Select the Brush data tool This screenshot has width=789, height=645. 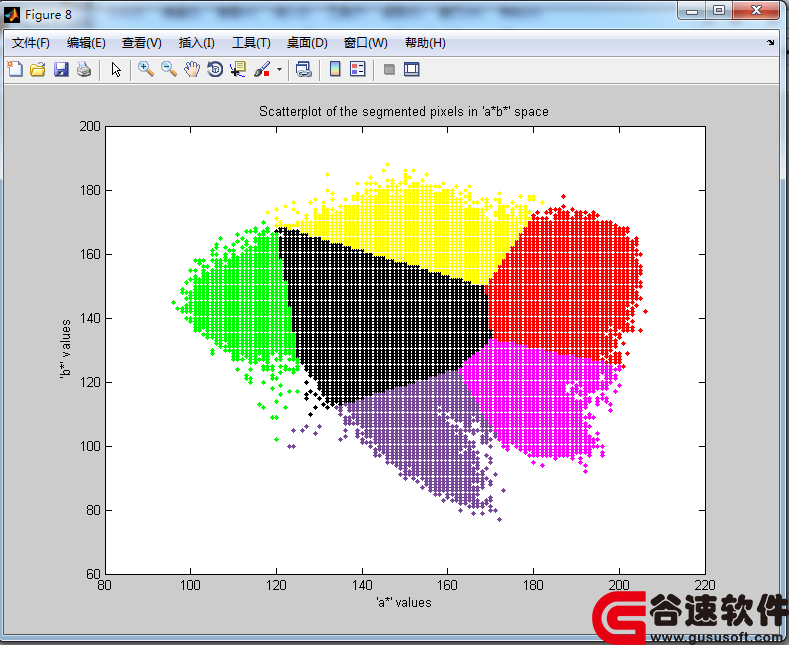click(x=262, y=69)
